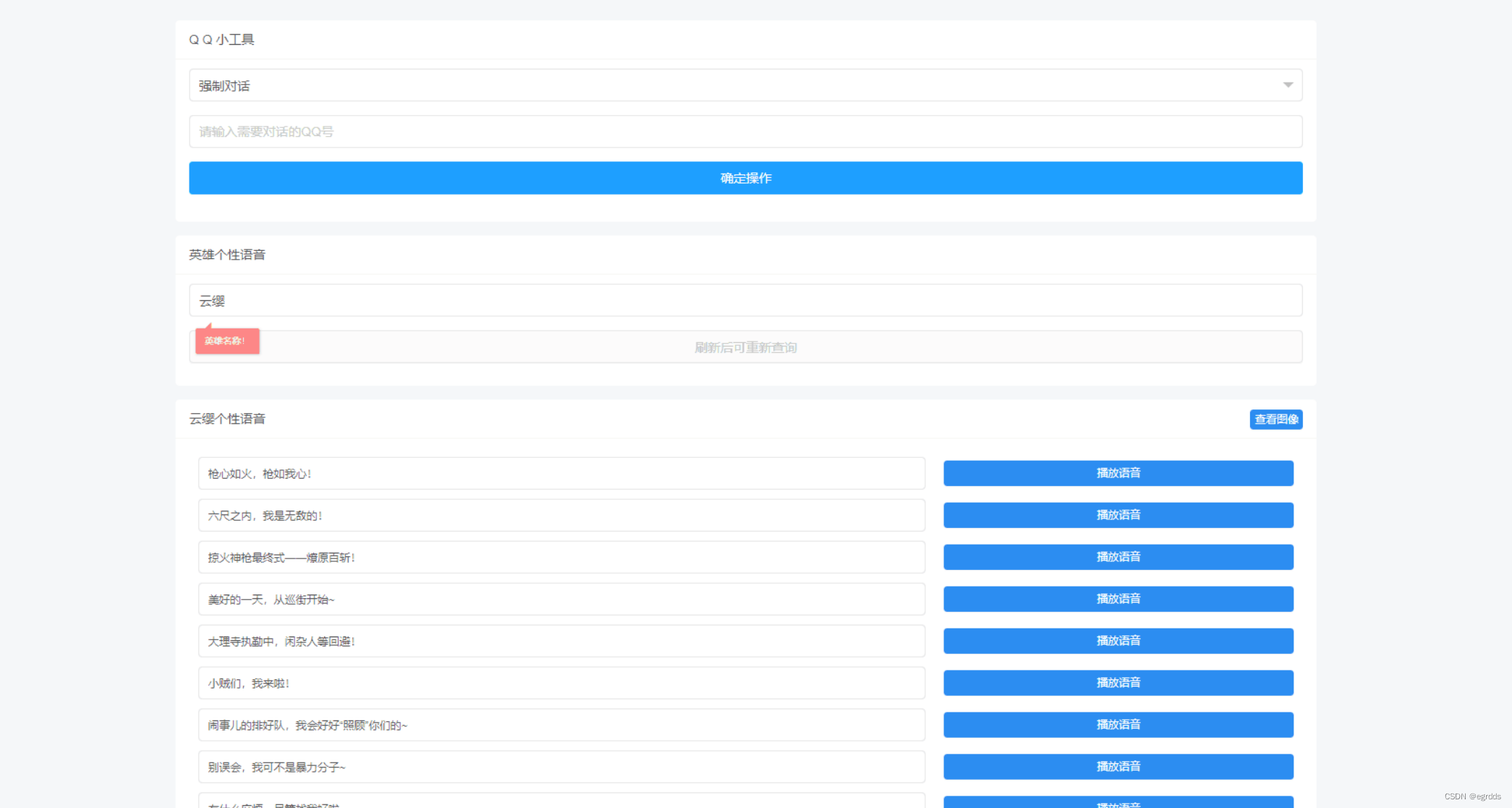Play voice for 别误会，我可不是暴力分子

(1118, 767)
